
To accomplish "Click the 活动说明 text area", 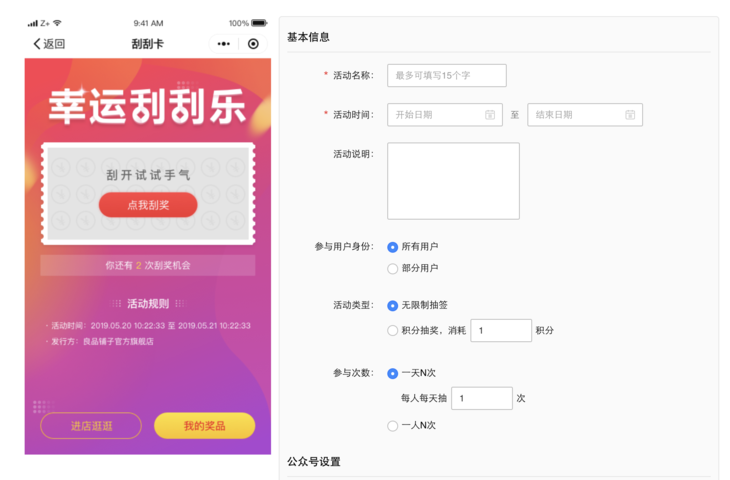I will point(453,181).
